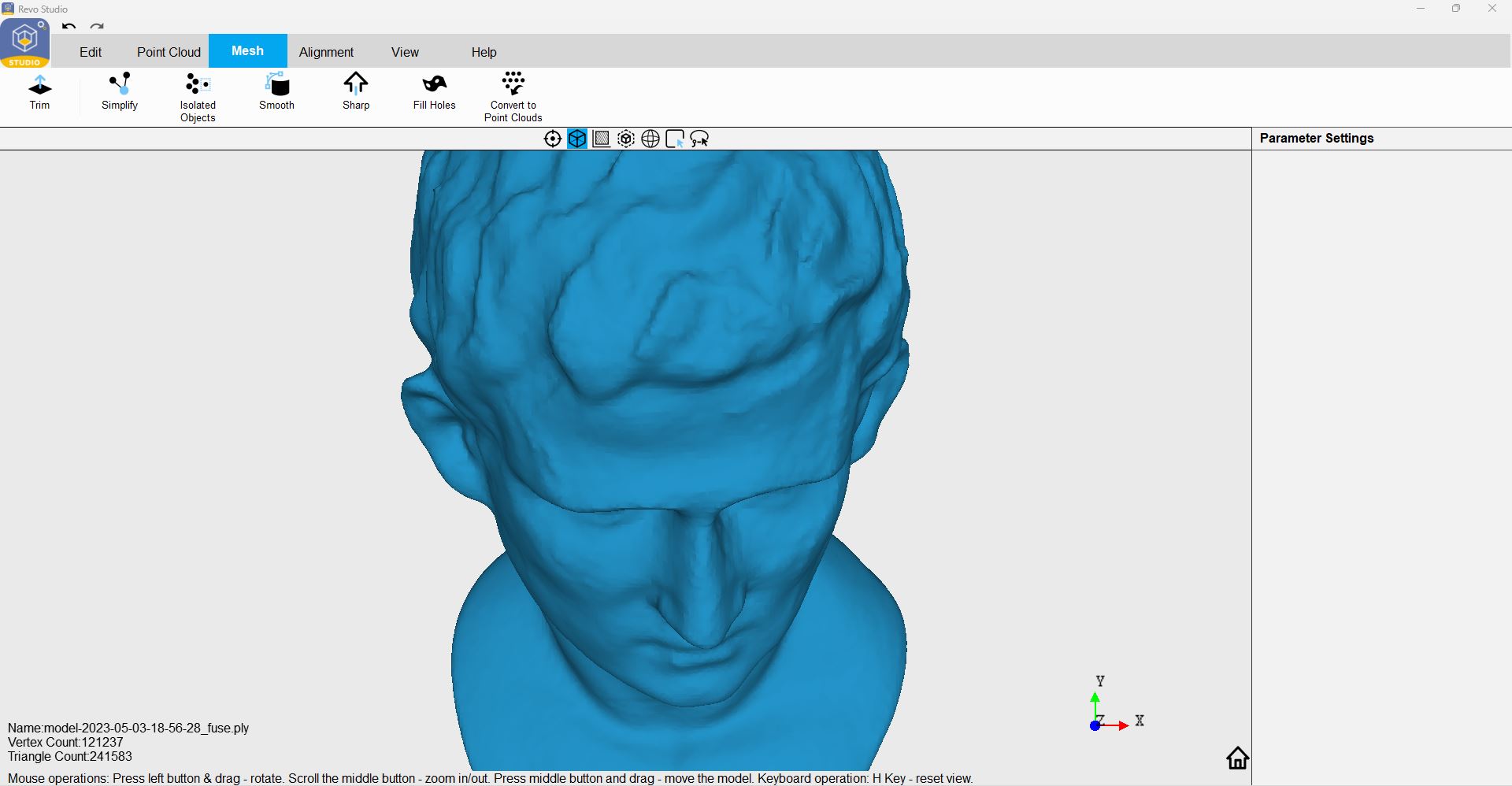Click the Simplify mesh tool

[120, 92]
